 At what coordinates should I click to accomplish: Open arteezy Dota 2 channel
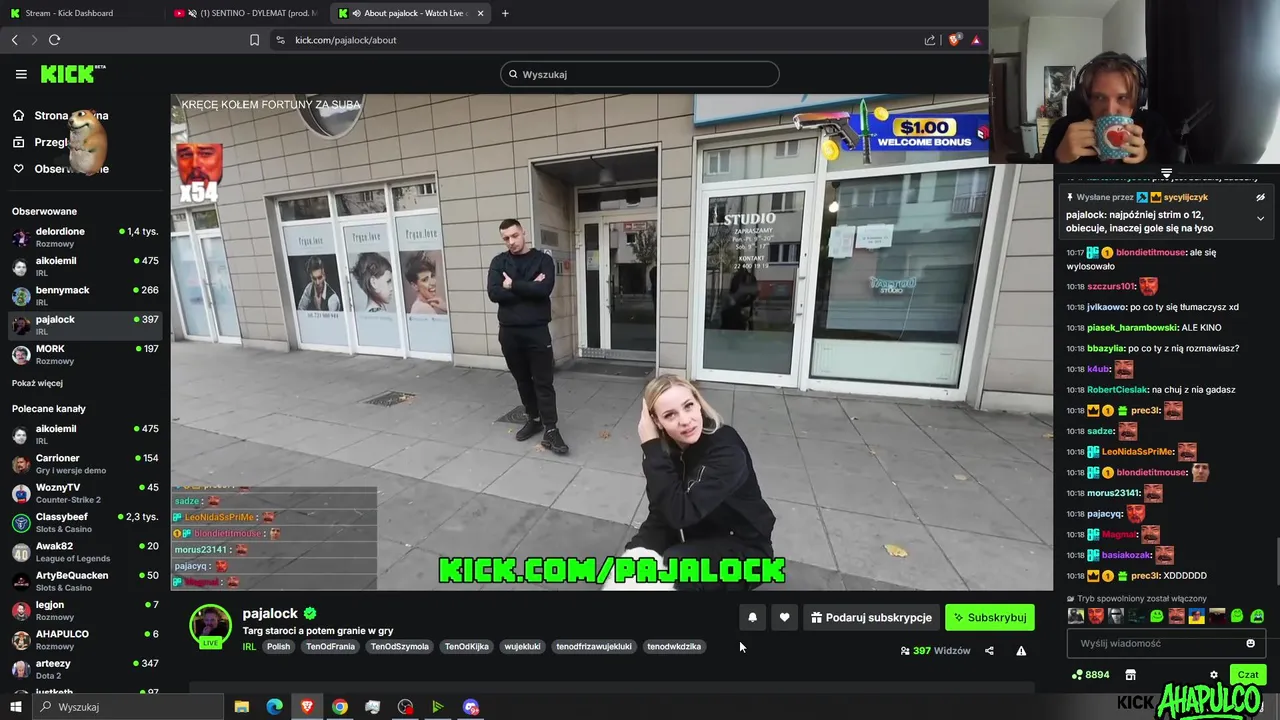click(x=85, y=669)
